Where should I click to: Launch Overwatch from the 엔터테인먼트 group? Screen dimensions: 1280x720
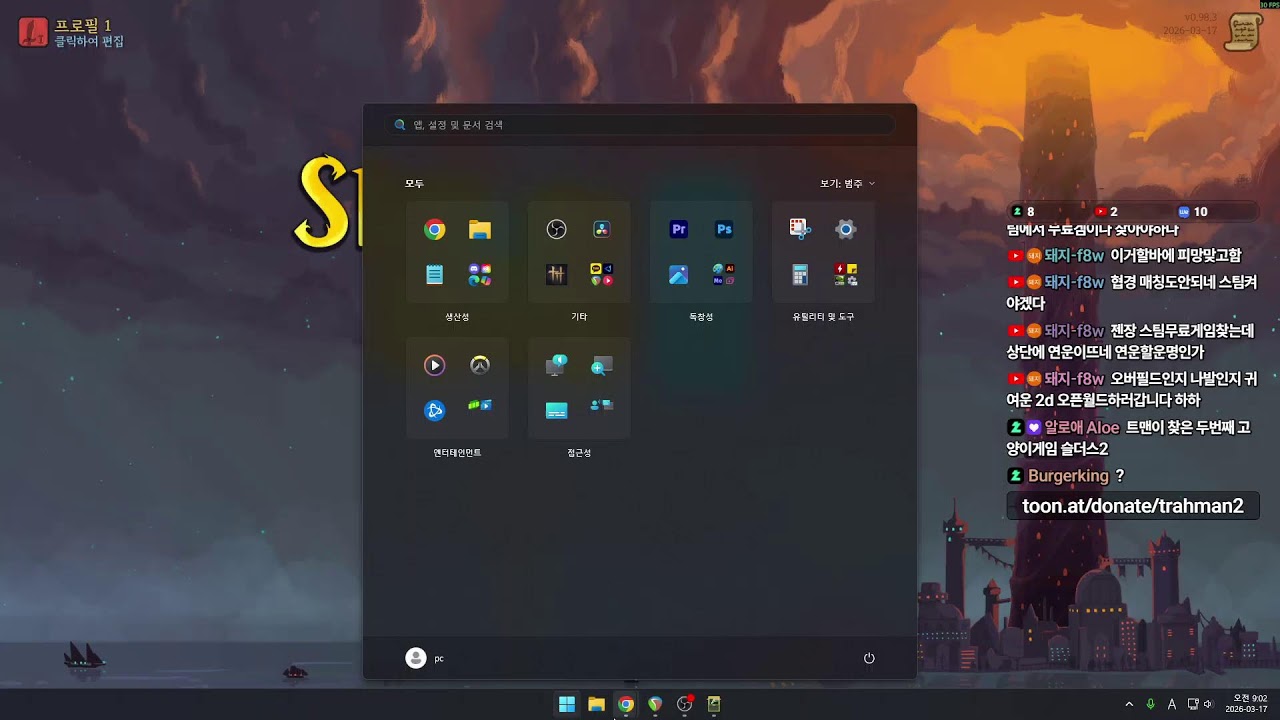coord(480,366)
